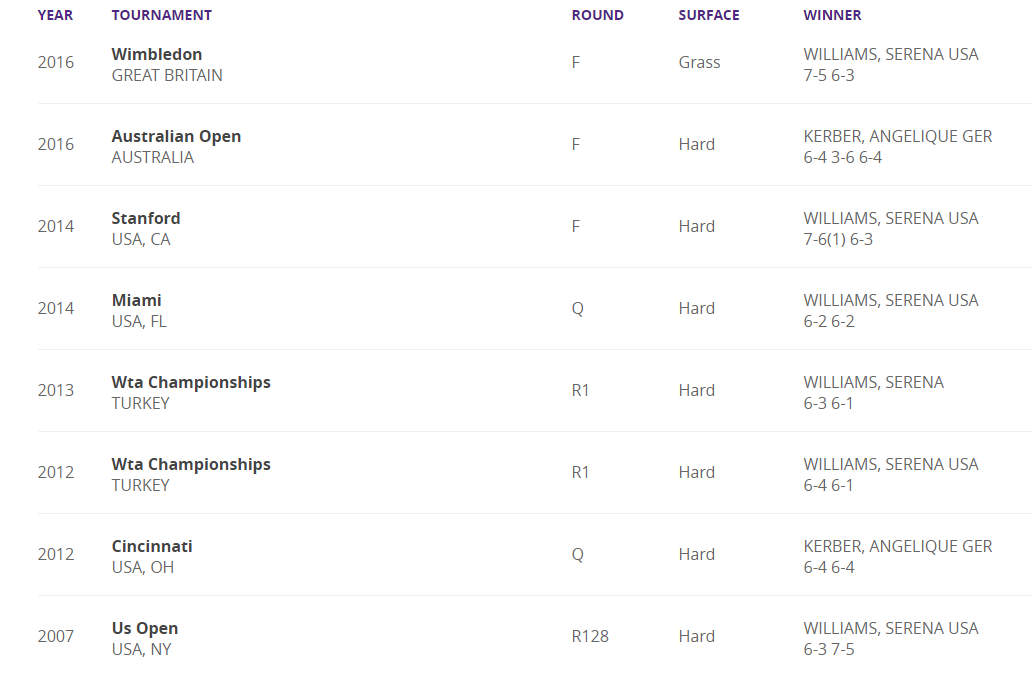Click round F in the Wimbledon row

click(576, 62)
